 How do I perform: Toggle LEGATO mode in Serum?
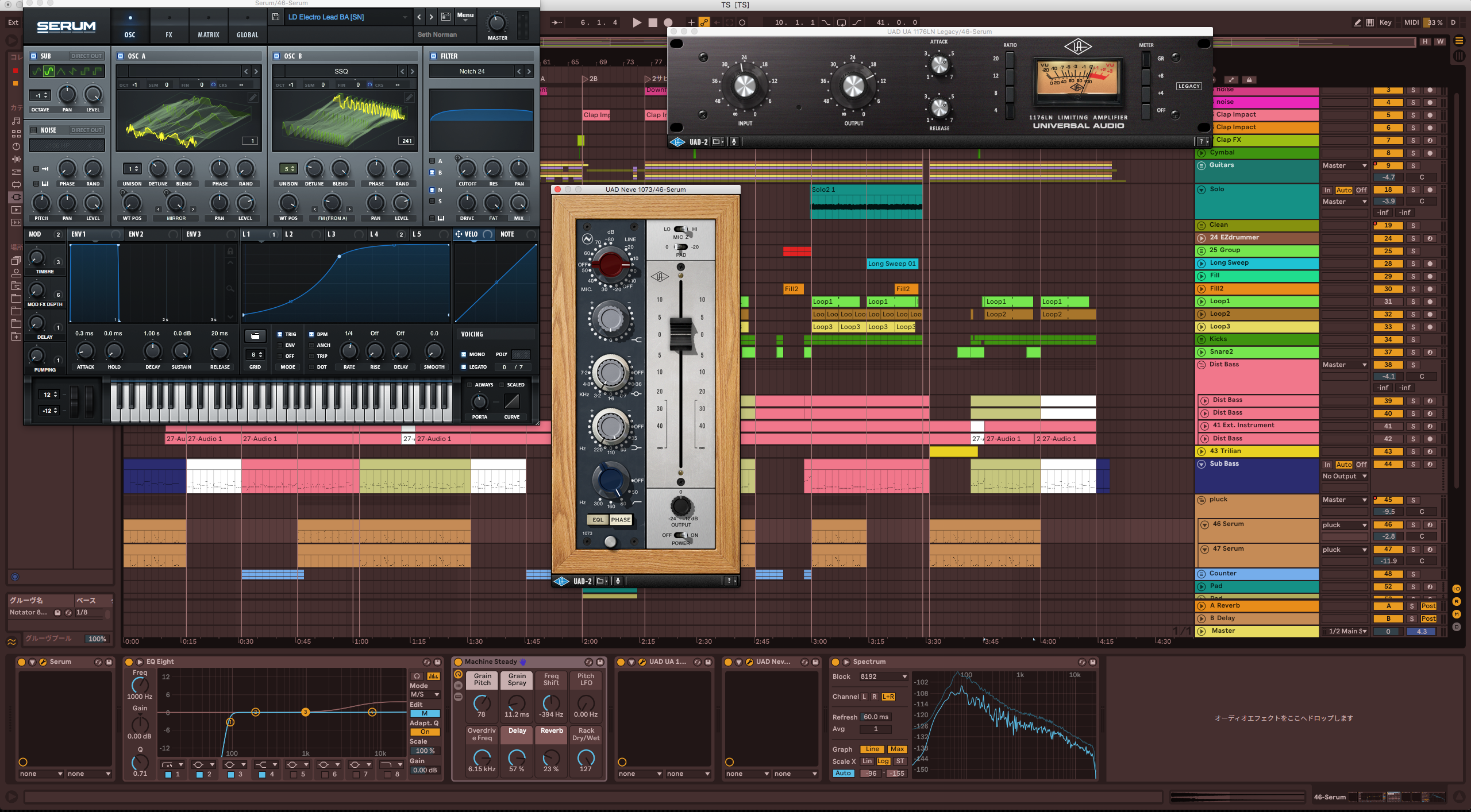click(464, 366)
